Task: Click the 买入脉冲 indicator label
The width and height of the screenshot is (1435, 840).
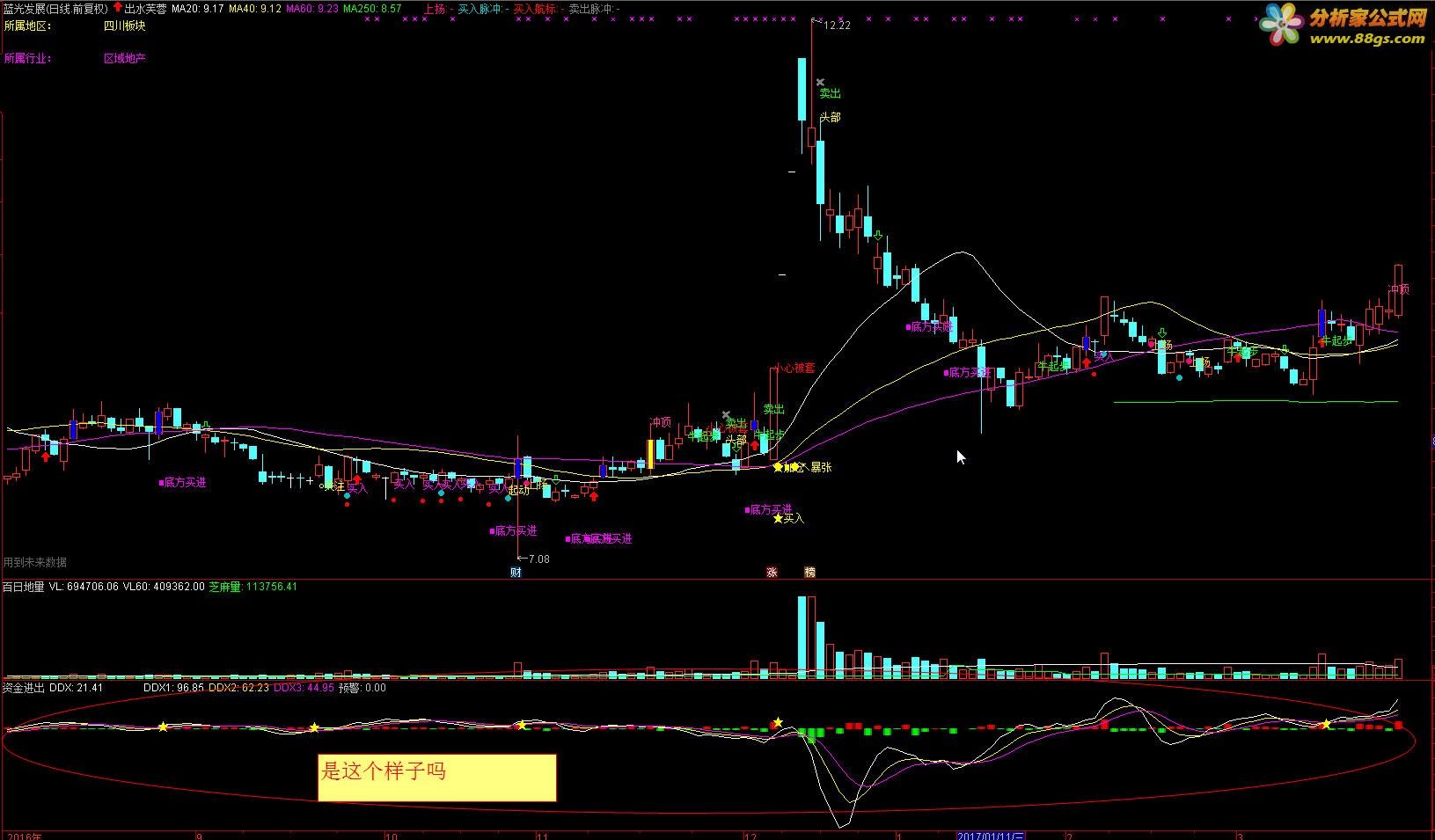Action: click(x=483, y=9)
